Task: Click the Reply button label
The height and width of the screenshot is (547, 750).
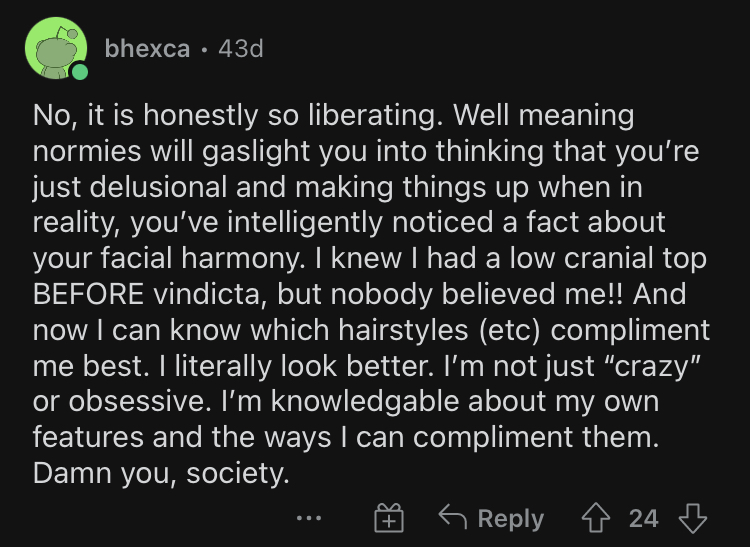Action: 511,519
